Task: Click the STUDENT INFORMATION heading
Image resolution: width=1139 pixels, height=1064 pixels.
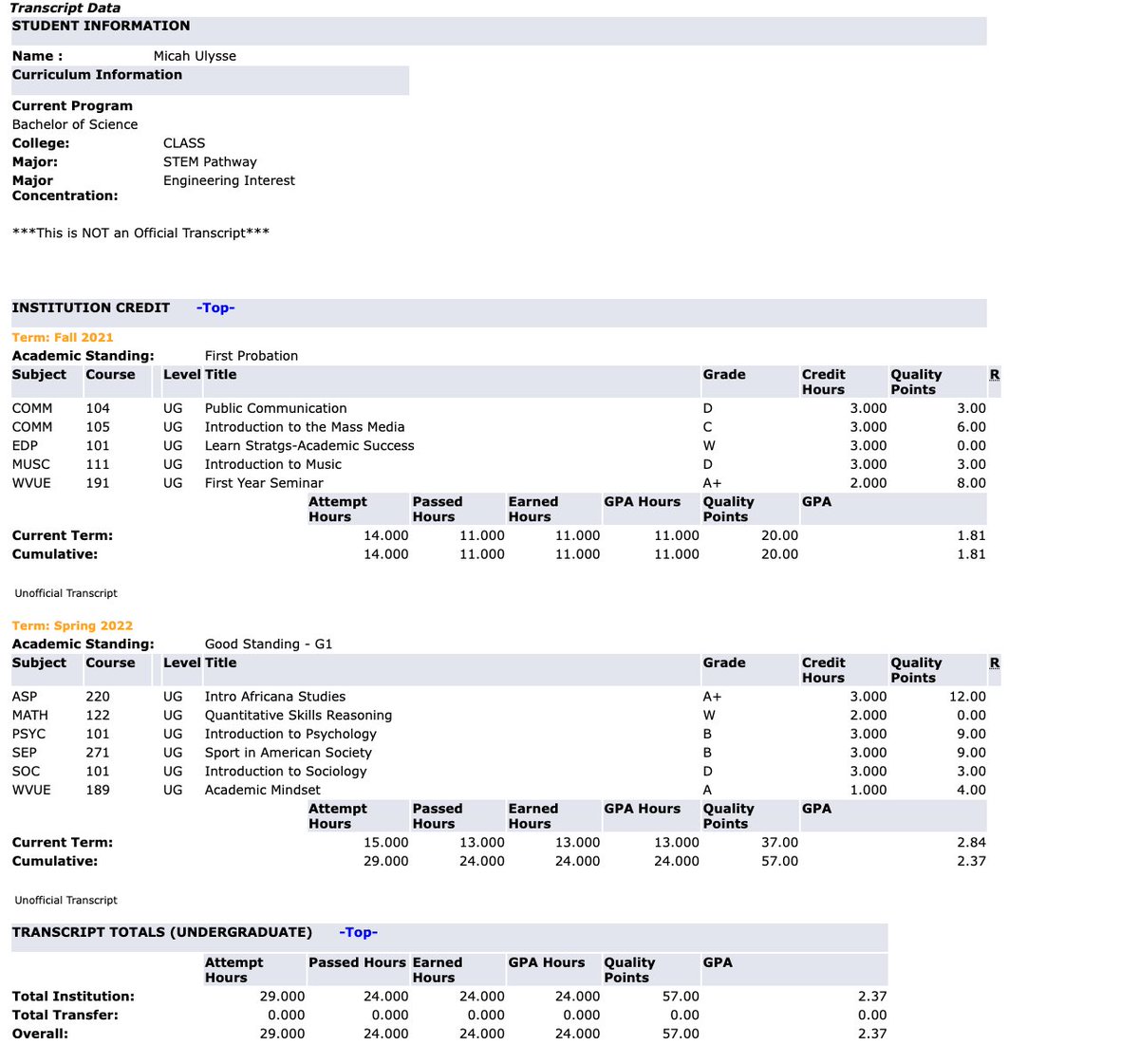Action: [101, 26]
